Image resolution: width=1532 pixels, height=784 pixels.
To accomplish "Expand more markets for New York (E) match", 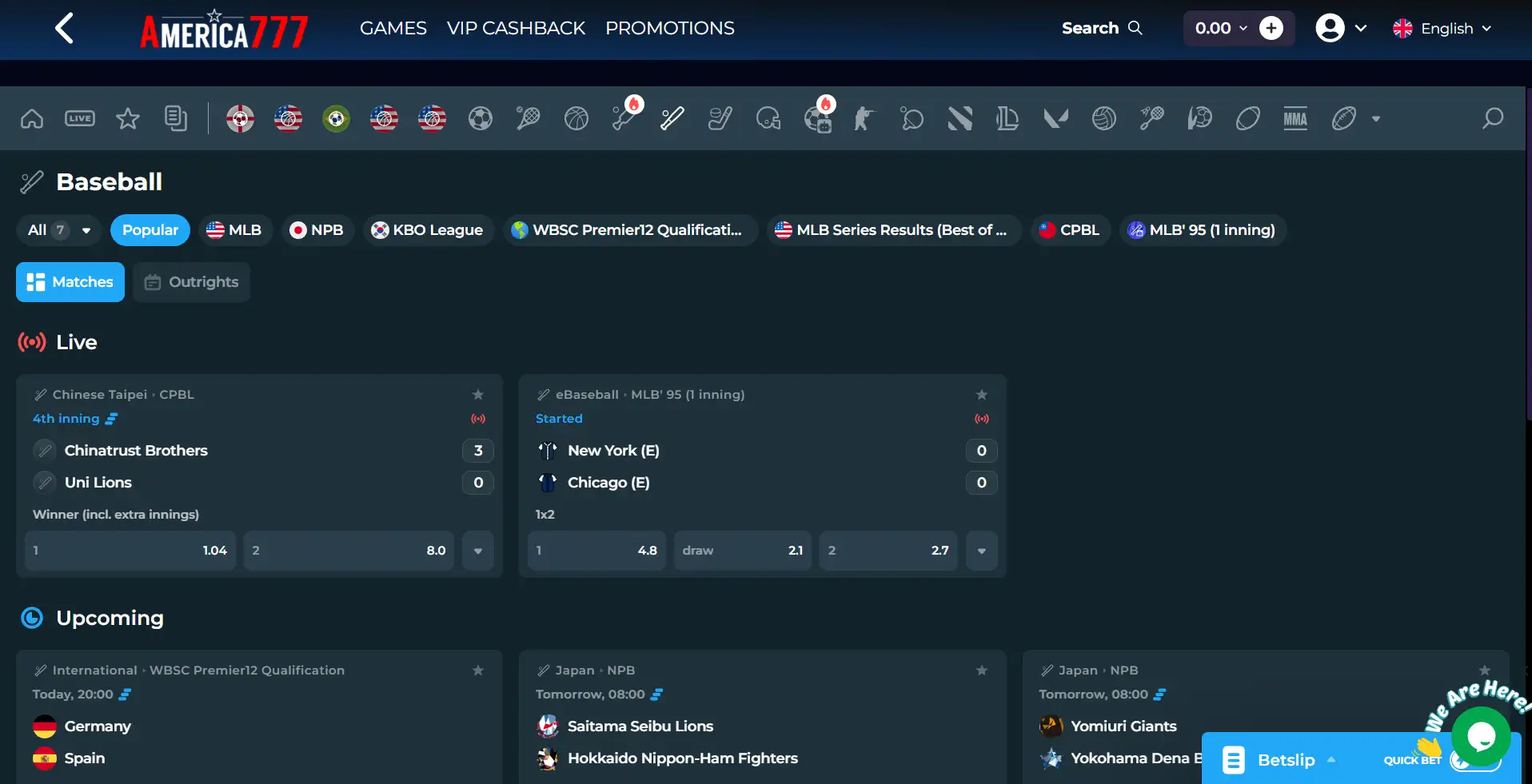I will (x=982, y=551).
